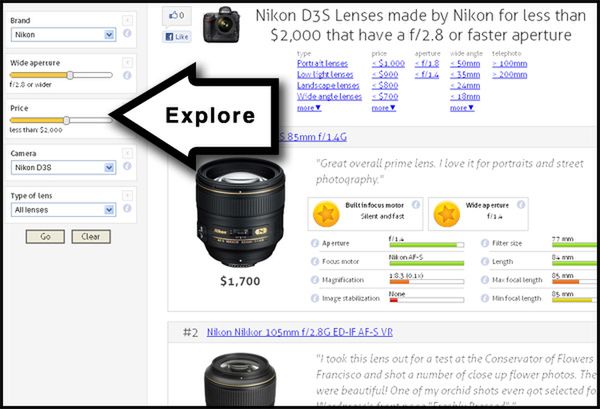Click info icon in Built in focus motor badge

point(416,205)
